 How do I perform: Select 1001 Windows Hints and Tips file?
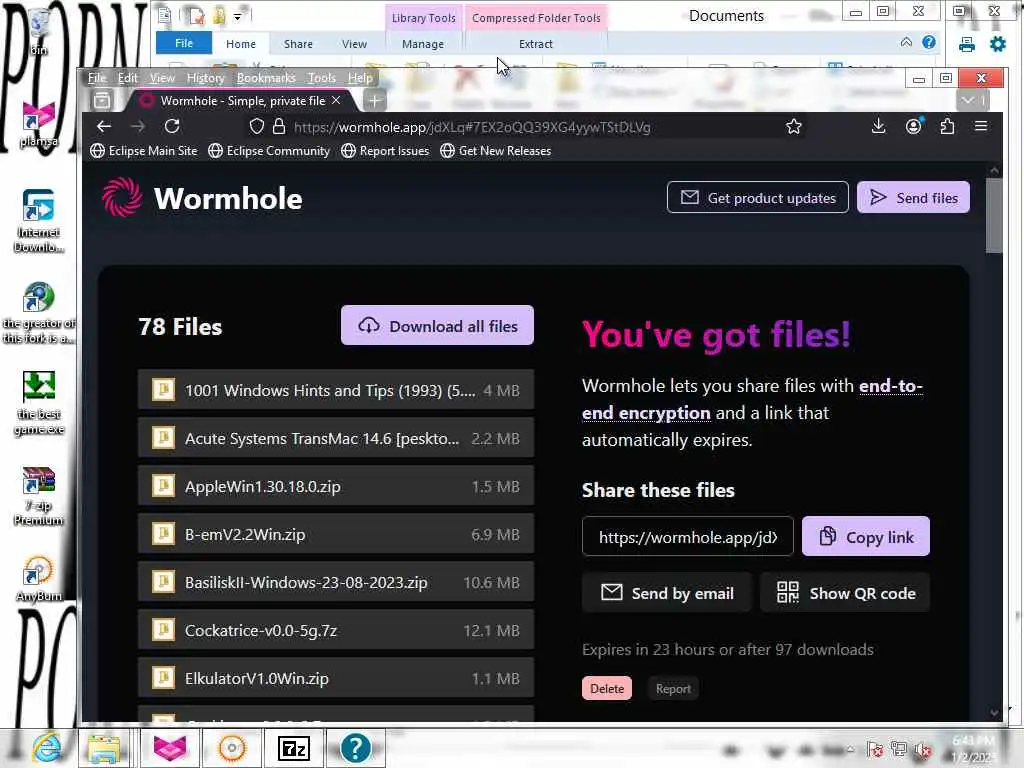pos(336,390)
